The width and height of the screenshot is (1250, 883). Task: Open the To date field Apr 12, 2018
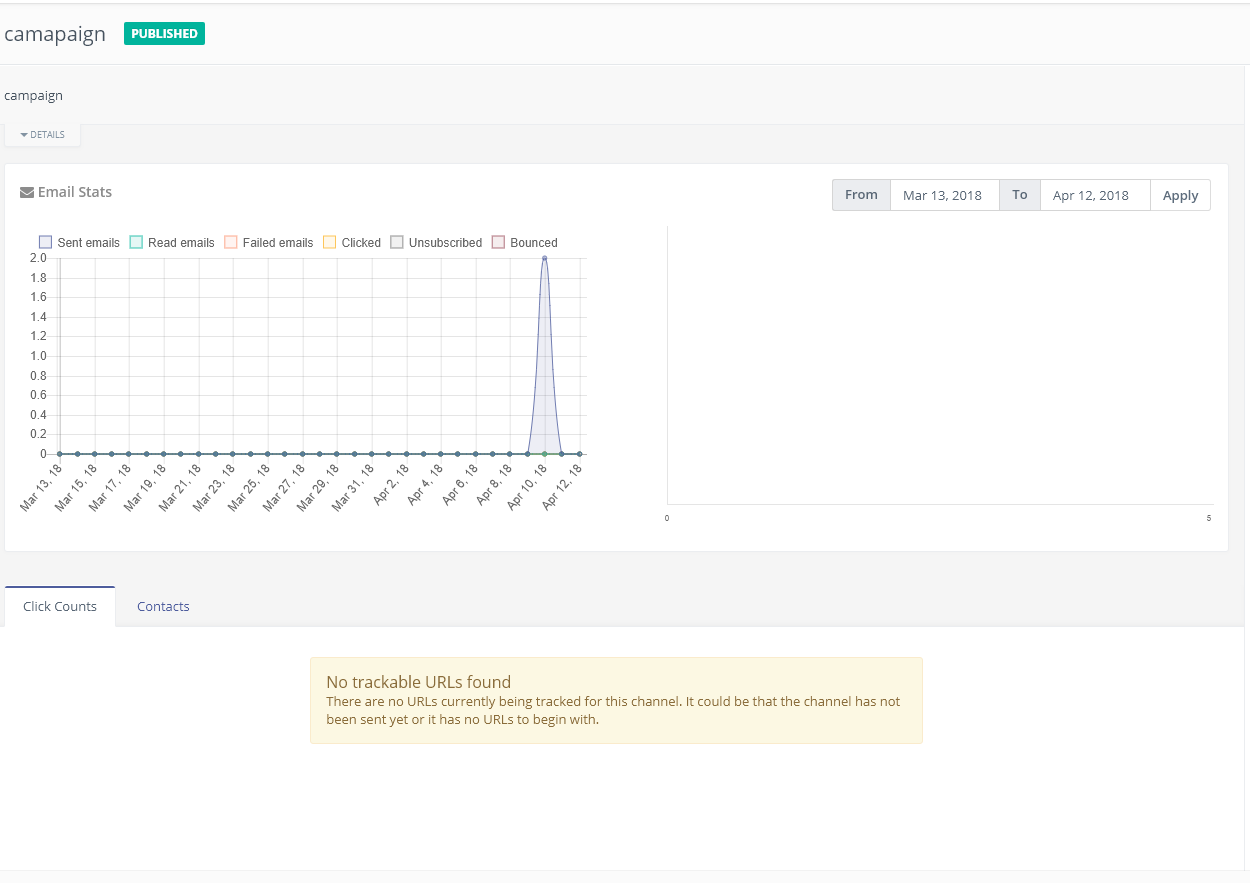click(1095, 195)
